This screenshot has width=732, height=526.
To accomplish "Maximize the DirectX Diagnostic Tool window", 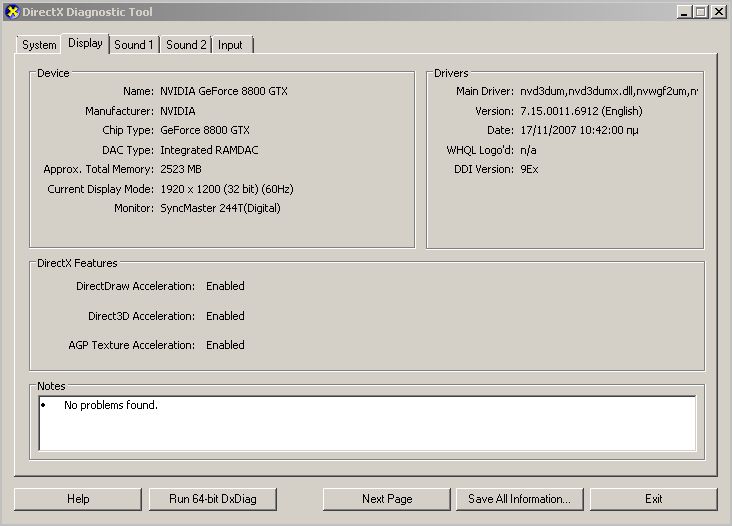I will pos(701,12).
